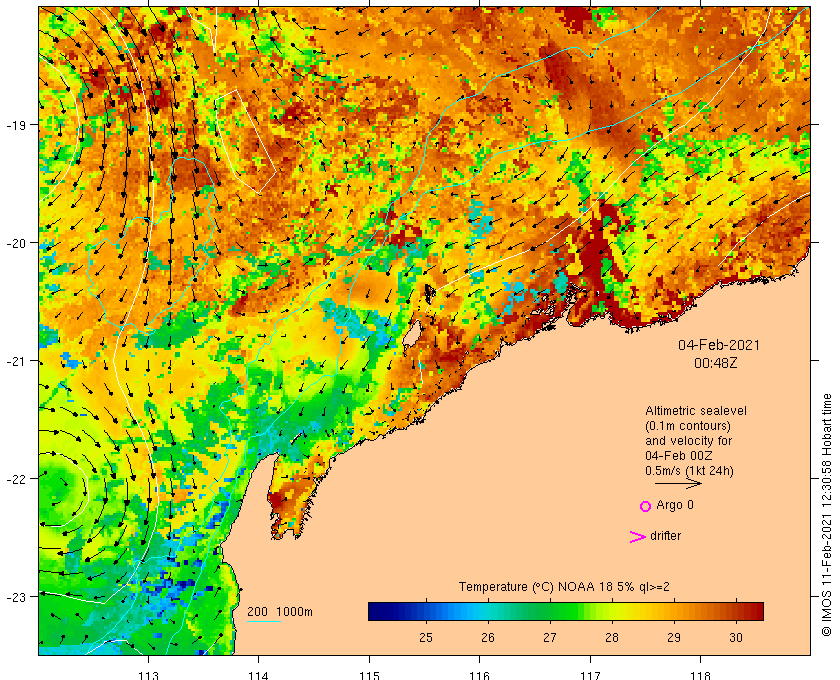Screen dimensions: 840x680
Task: Click the colorbar tick label 28
Action: pos(612,638)
